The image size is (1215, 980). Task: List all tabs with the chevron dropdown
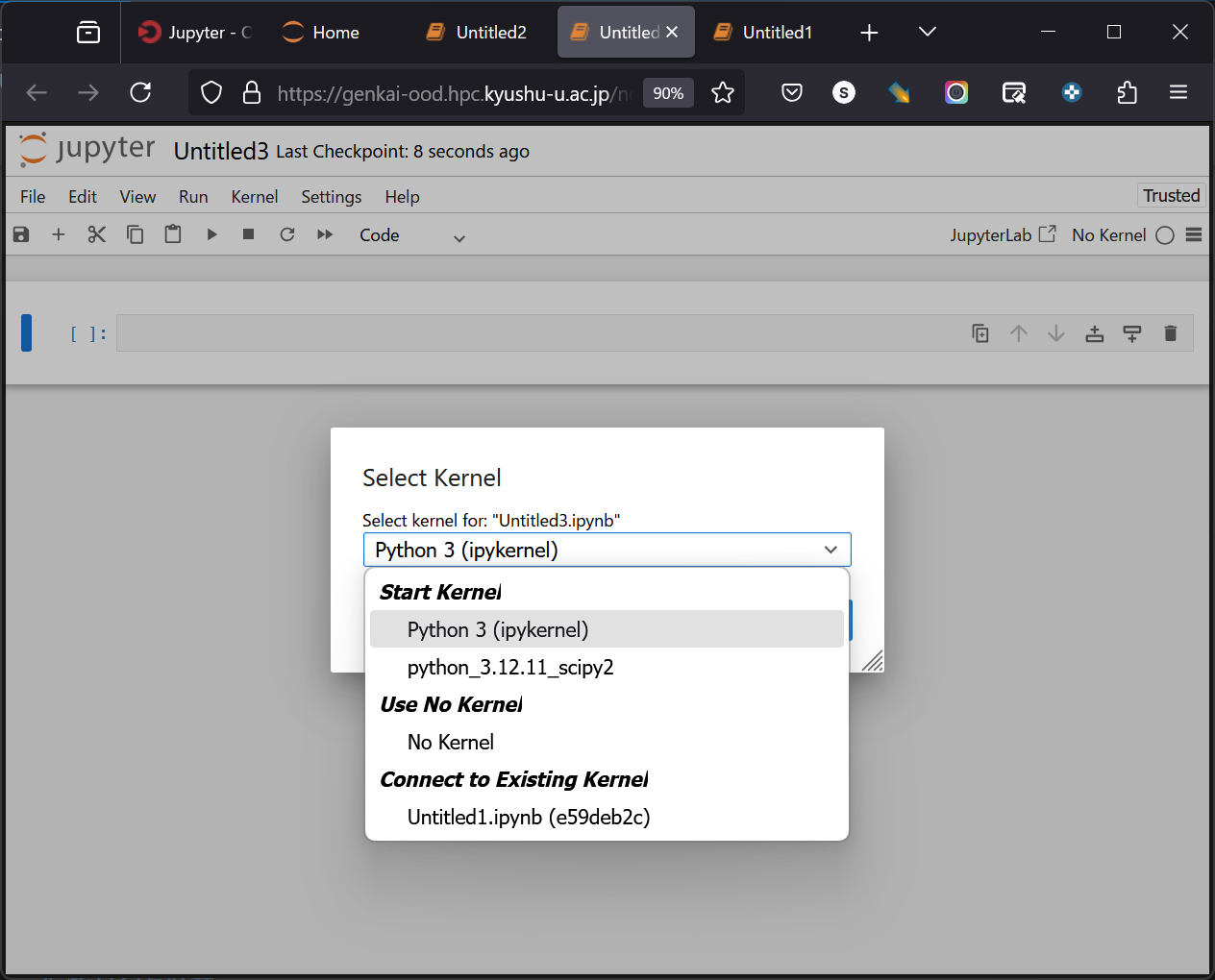point(927,32)
